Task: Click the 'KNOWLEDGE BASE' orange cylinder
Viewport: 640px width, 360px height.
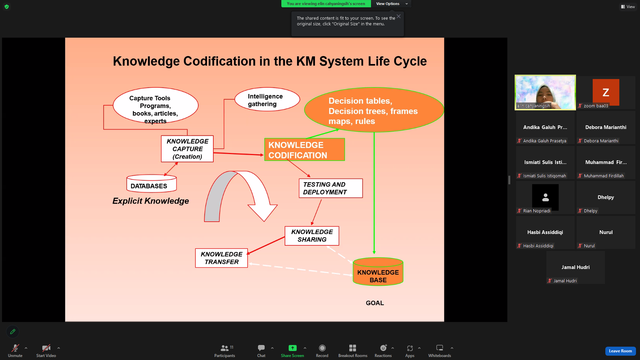Action: point(378,271)
